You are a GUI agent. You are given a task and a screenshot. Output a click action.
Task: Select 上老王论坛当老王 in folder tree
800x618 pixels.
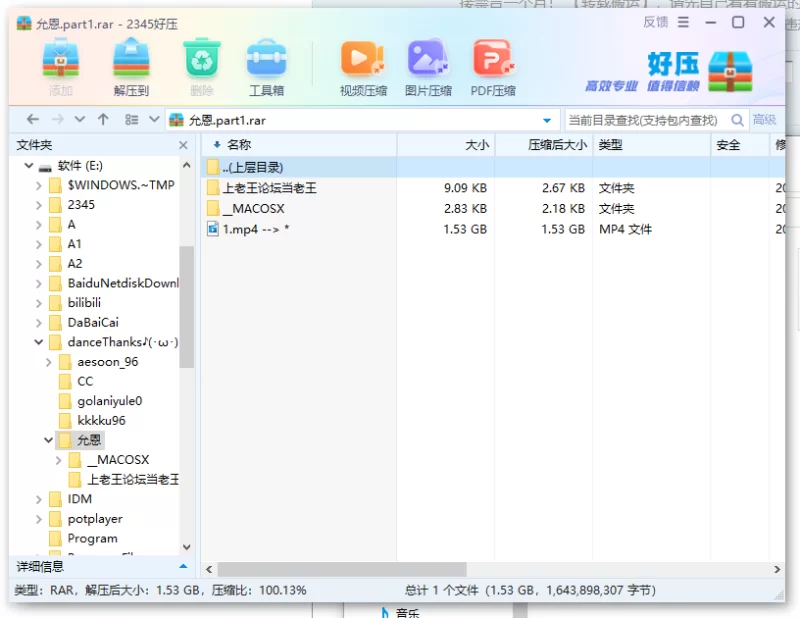point(133,480)
